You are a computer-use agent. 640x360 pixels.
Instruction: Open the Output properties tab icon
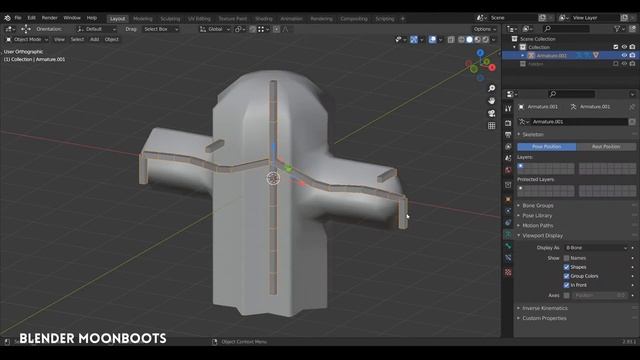(508, 135)
